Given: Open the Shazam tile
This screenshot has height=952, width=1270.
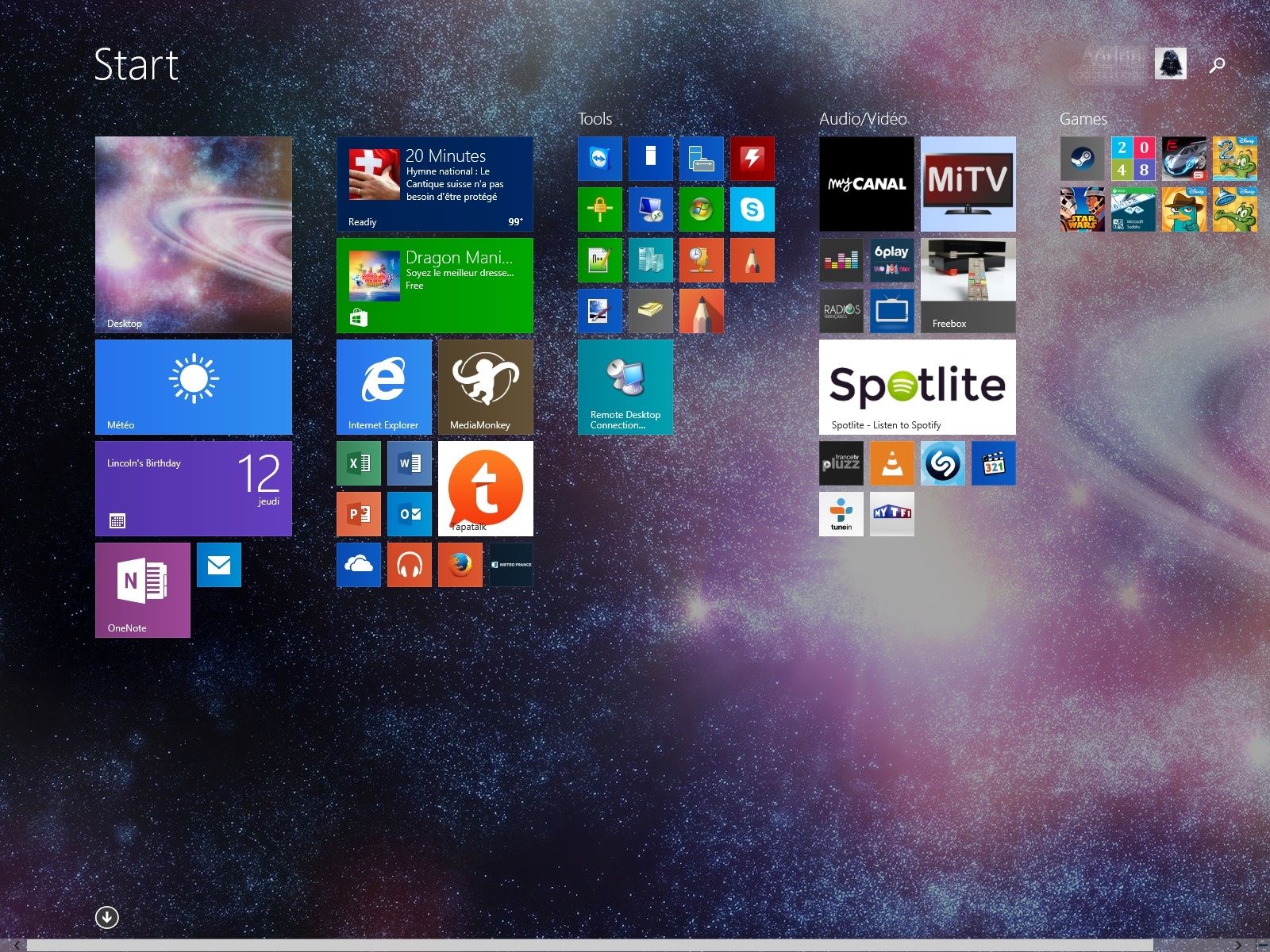Looking at the screenshot, I should tap(943, 463).
